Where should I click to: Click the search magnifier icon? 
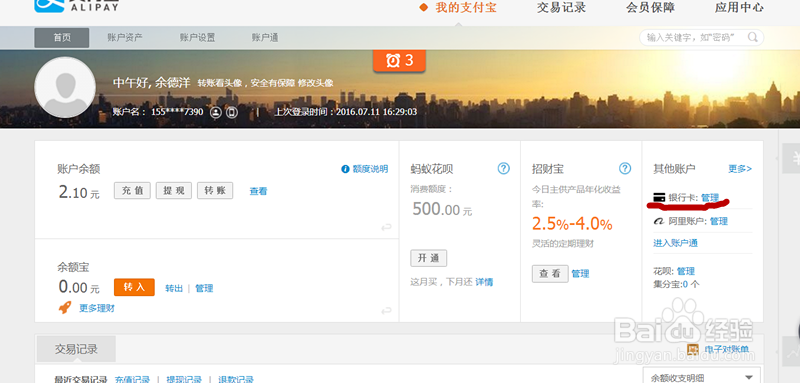753,37
